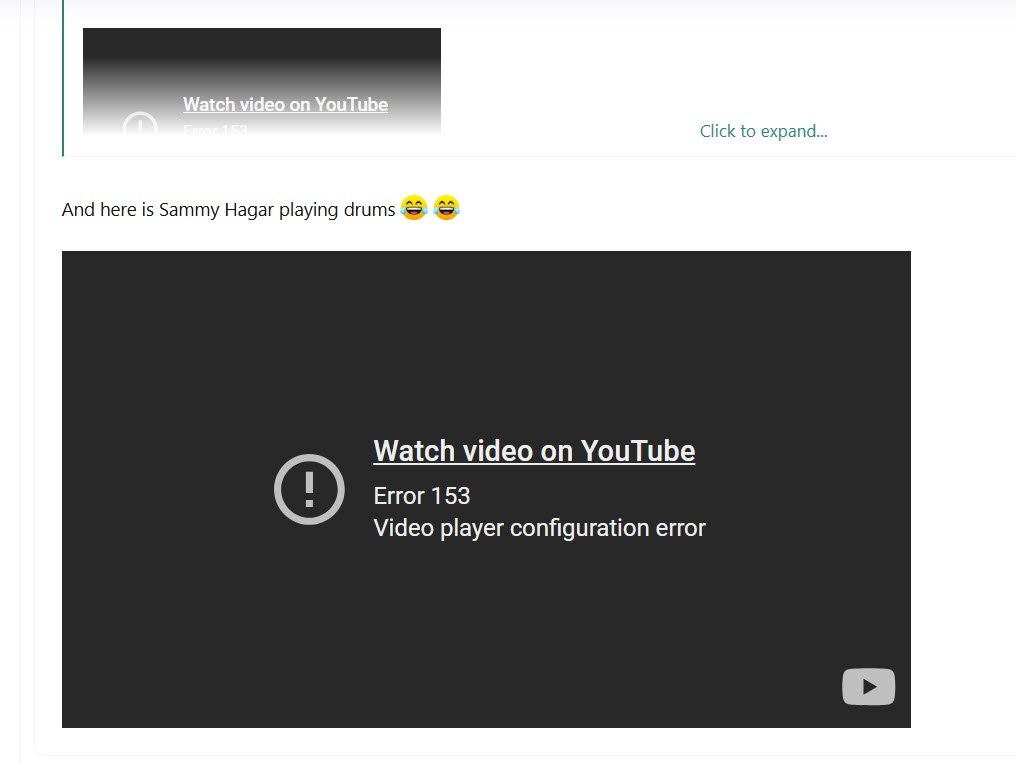Click the error exclamation icon in main player
Screen dimensions: 1016x764
coord(309,489)
